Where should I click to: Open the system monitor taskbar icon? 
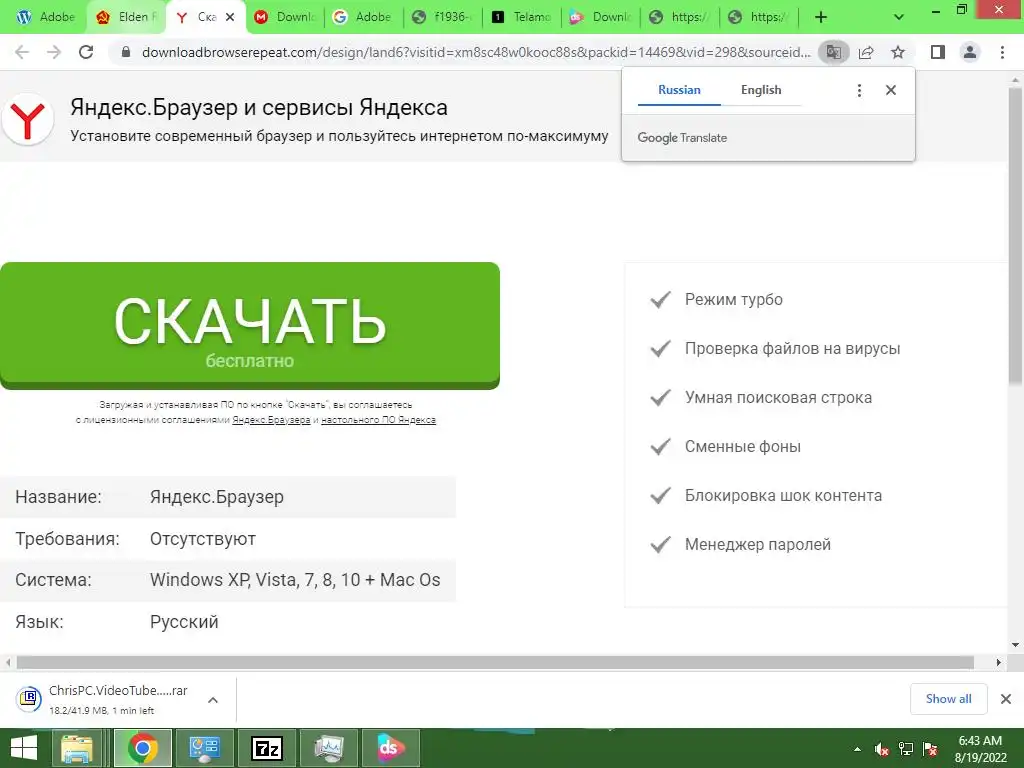328,748
